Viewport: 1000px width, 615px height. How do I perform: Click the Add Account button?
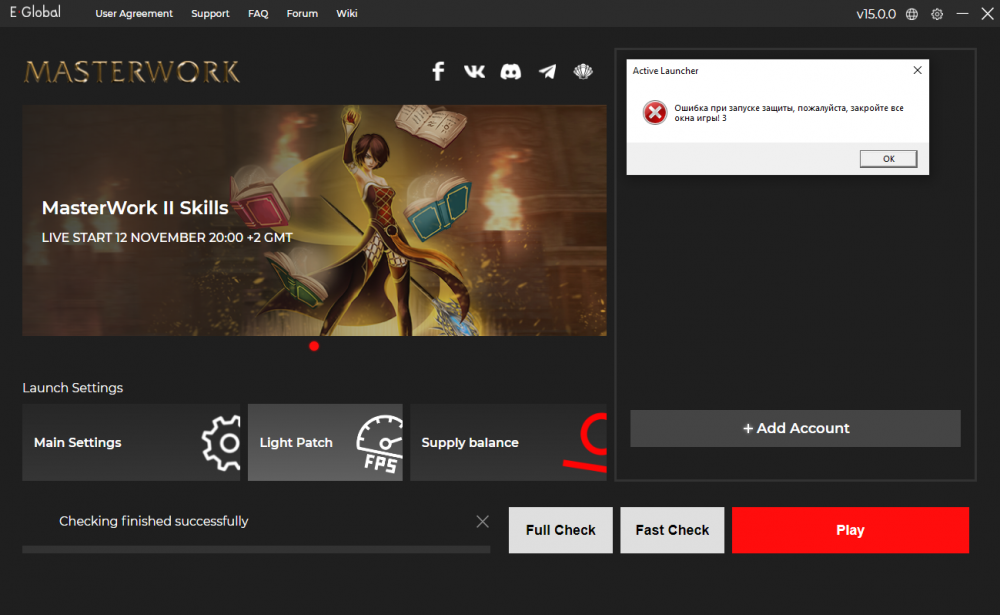point(795,428)
